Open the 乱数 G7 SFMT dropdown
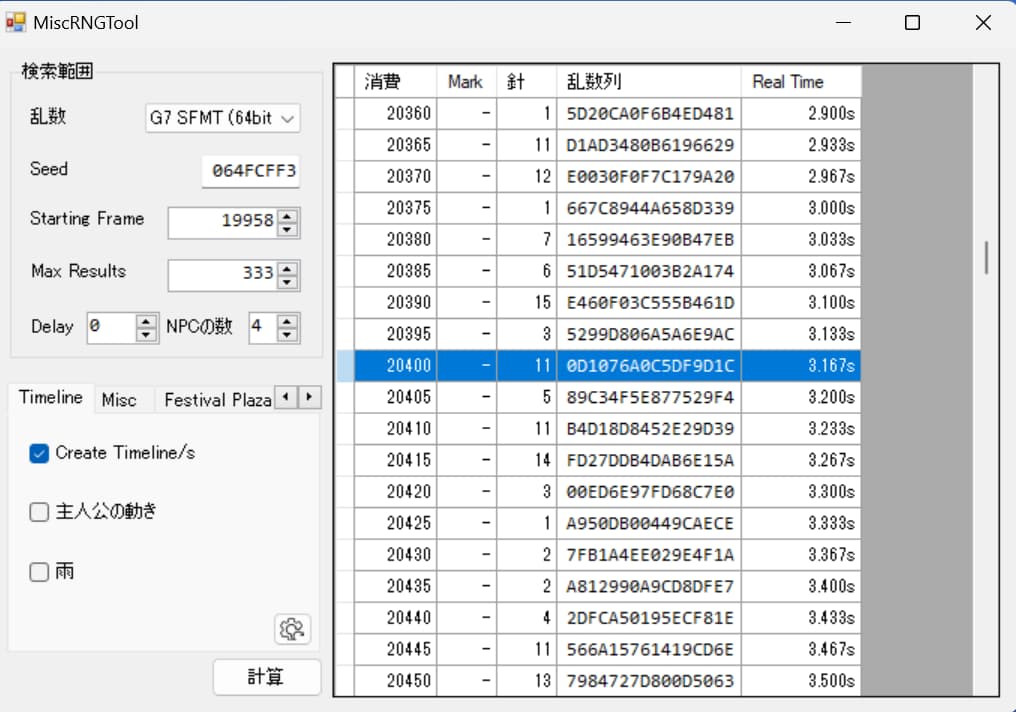1016x712 pixels. (x=222, y=118)
